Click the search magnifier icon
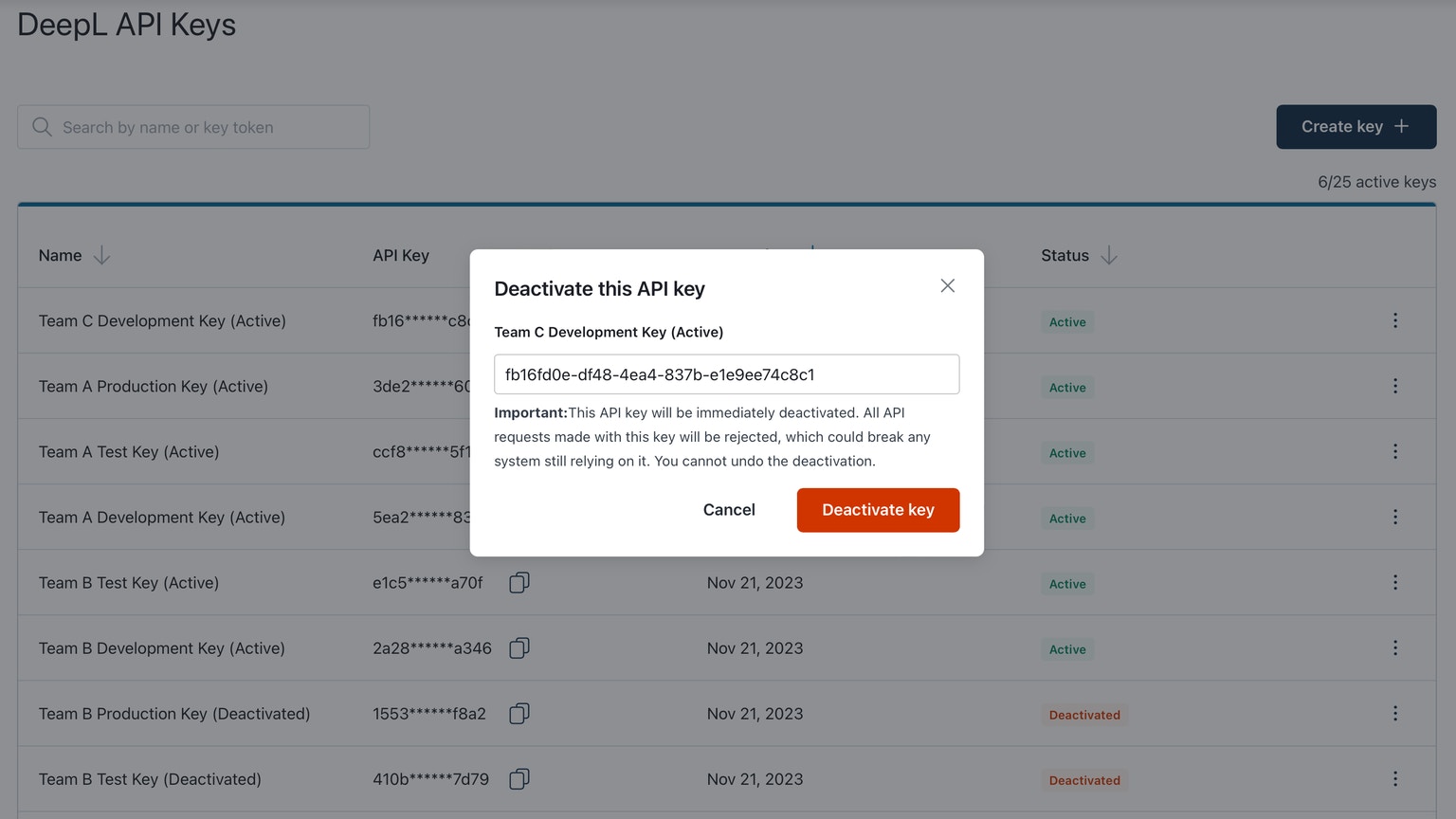 pos(42,127)
